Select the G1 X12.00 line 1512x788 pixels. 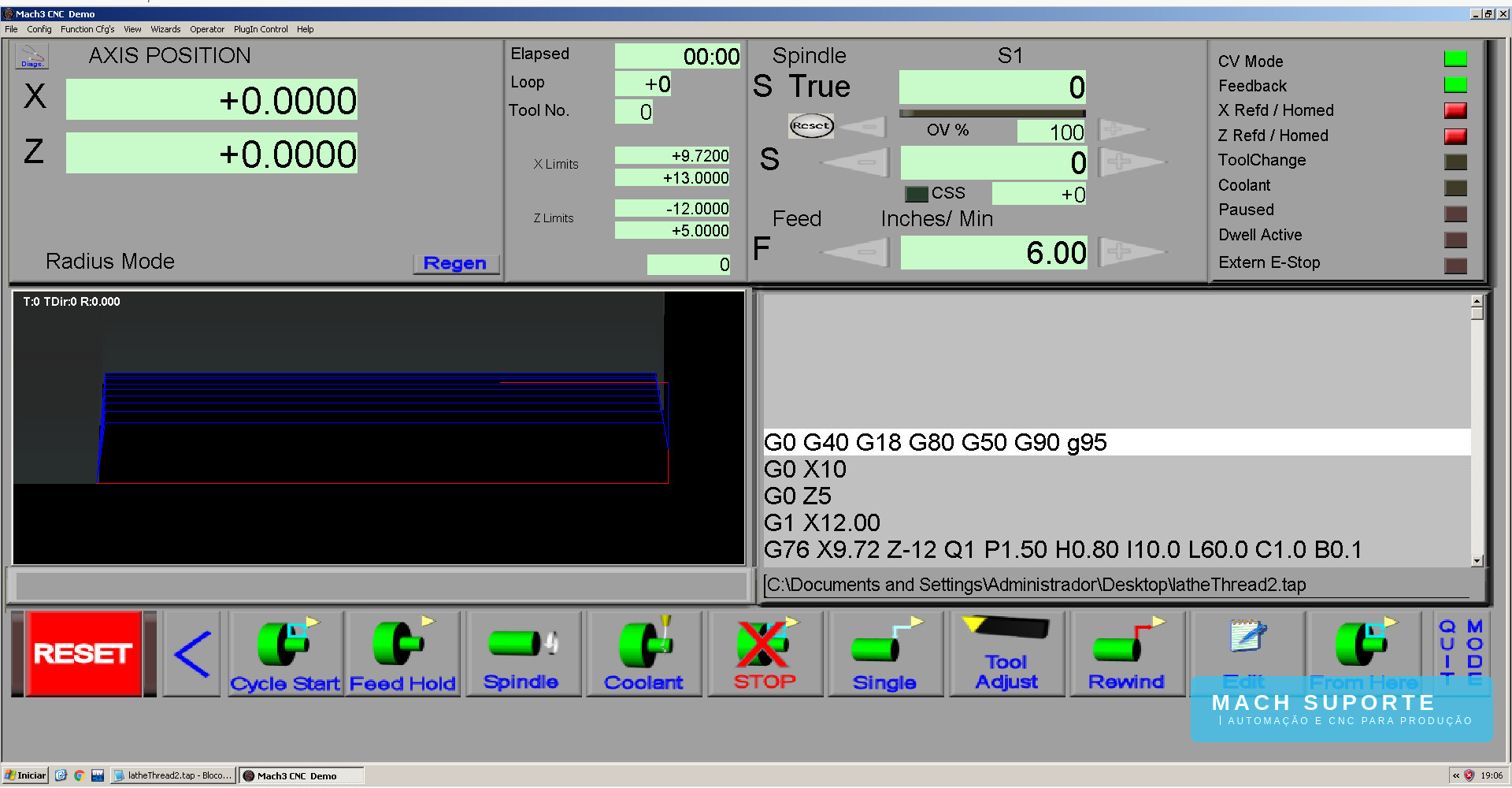pos(1117,522)
